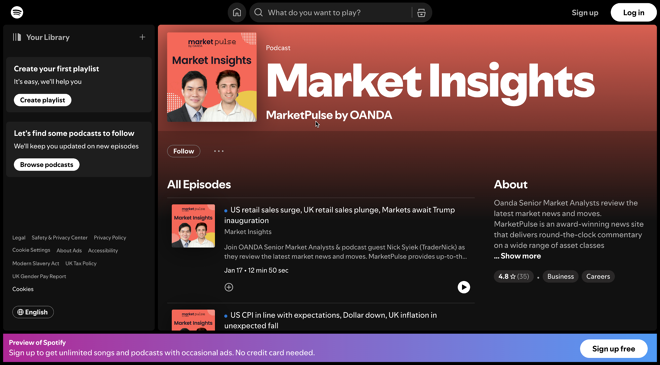Open the US retail sales surge episode title
The height and width of the screenshot is (365, 660).
(x=339, y=215)
